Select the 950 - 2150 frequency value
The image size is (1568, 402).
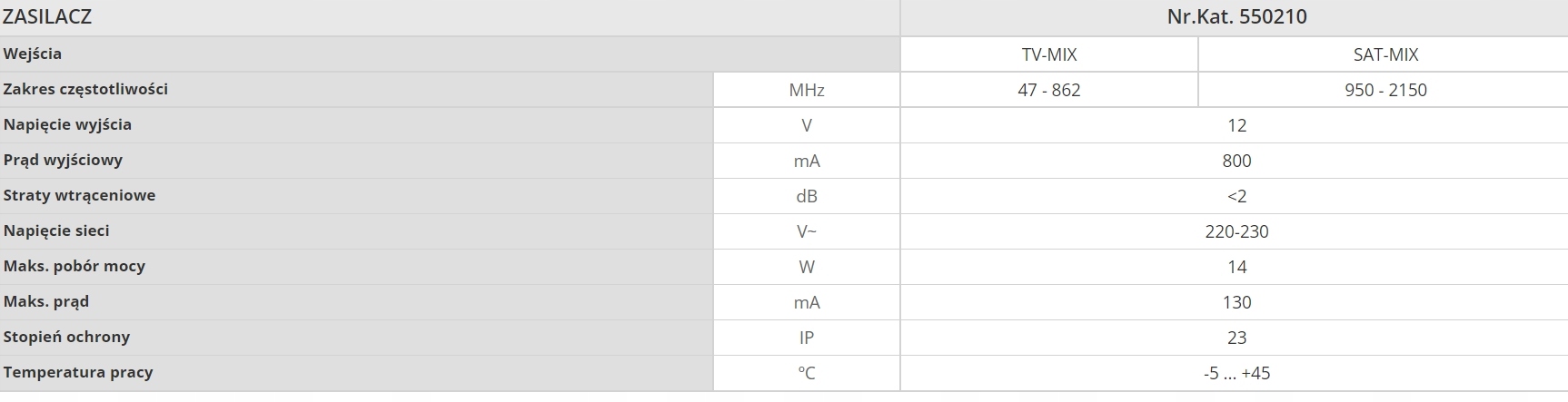pyautogui.click(x=1385, y=90)
